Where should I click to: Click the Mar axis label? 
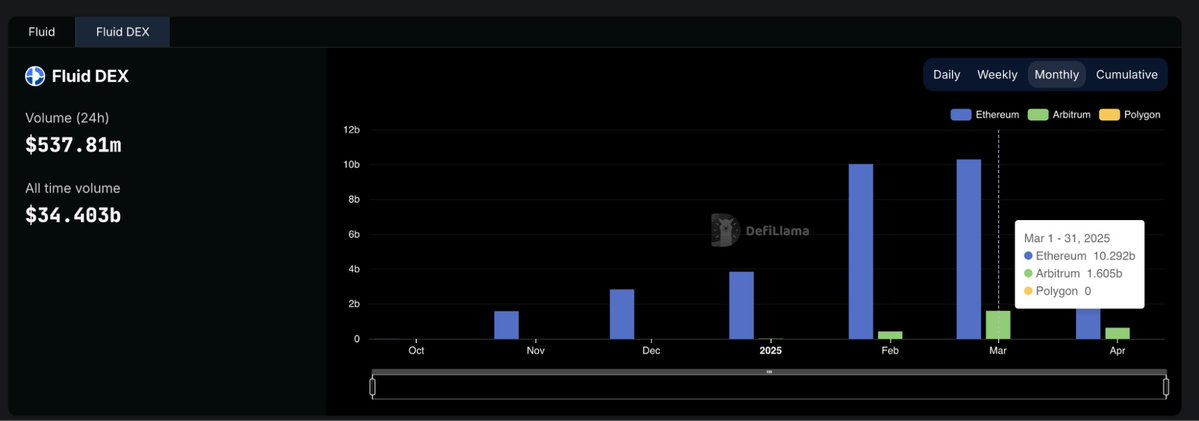[998, 351]
